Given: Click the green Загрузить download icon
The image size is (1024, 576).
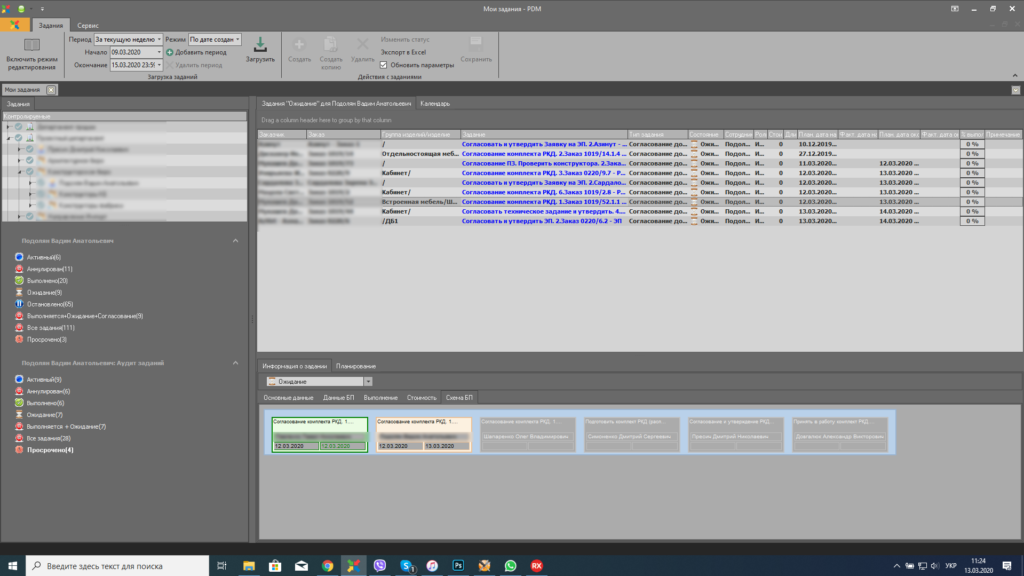Looking at the screenshot, I should tap(260, 44).
